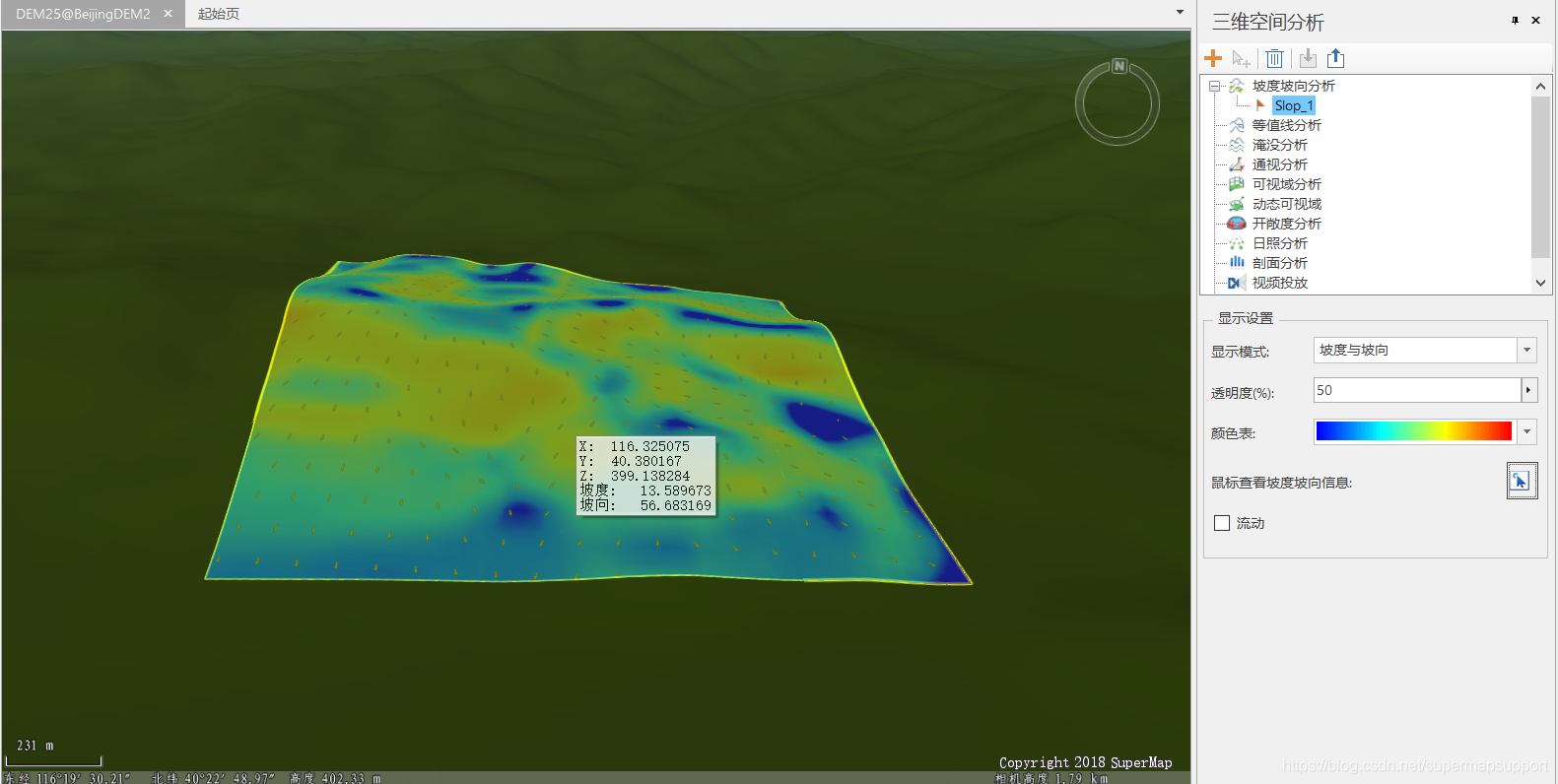Select the 淹没分析 flood analysis icon

(1237, 145)
